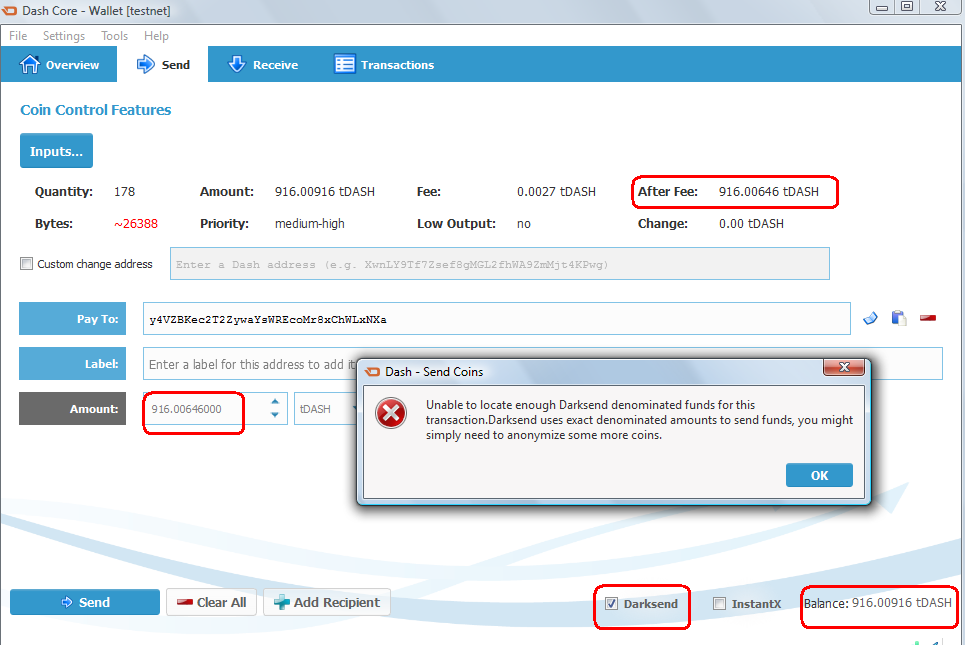Increase the amount with the up arrow
The width and height of the screenshot is (965, 645).
coord(275,401)
